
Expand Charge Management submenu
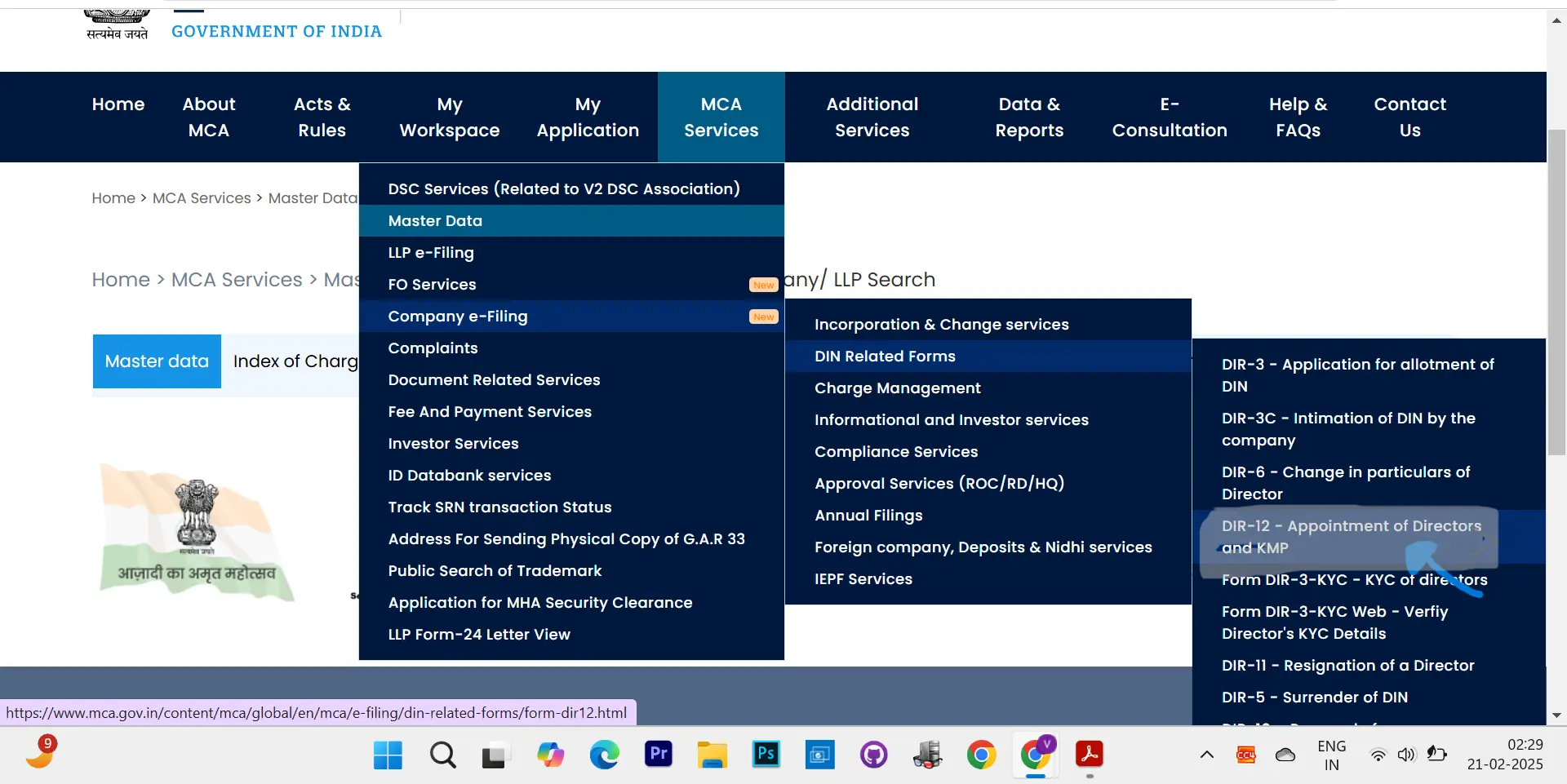pos(988,388)
